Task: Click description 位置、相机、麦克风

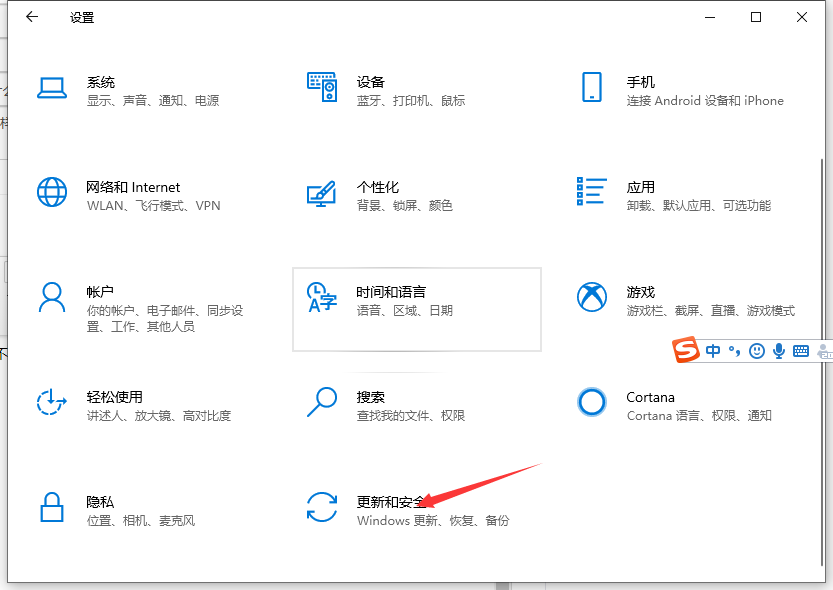Action: click(x=141, y=520)
